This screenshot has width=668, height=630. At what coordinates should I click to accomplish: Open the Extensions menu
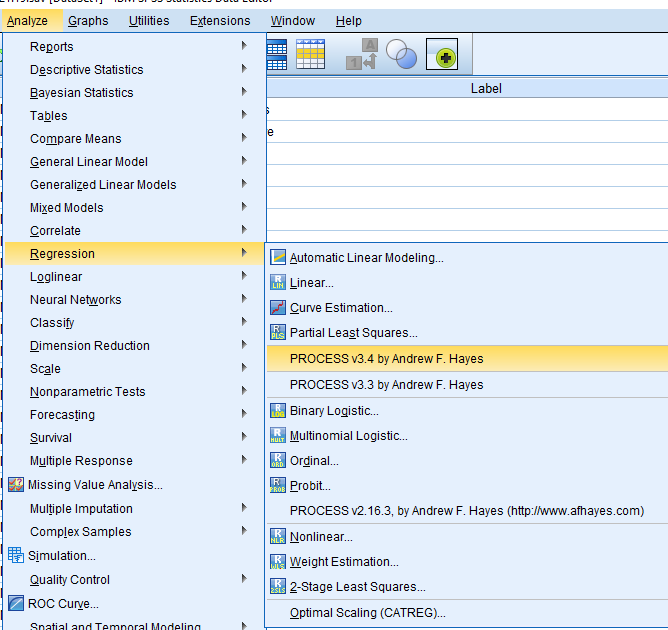220,20
